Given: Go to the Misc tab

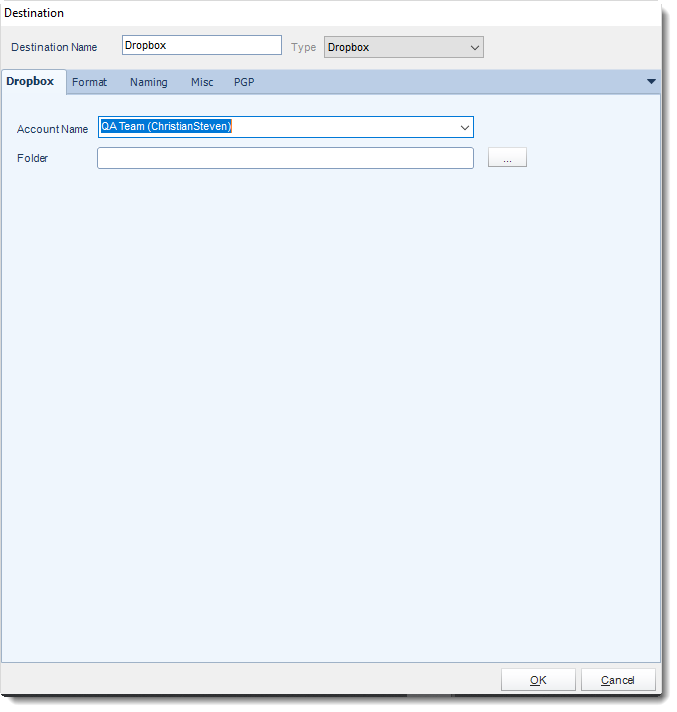Looking at the screenshot, I should (202, 82).
